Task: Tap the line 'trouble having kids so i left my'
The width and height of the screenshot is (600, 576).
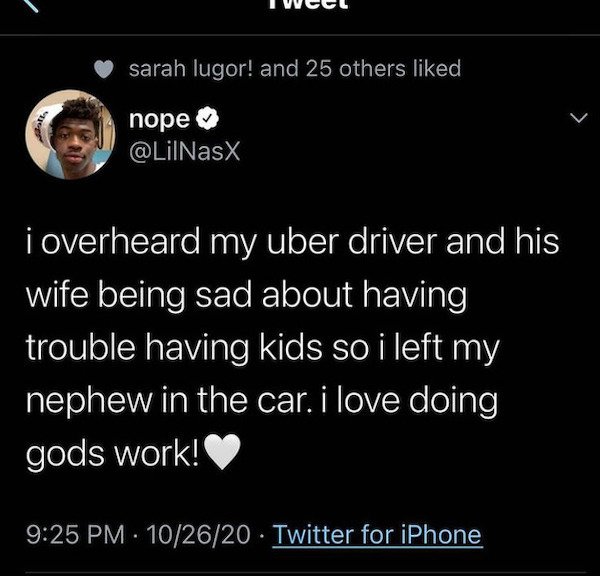Action: tap(263, 349)
